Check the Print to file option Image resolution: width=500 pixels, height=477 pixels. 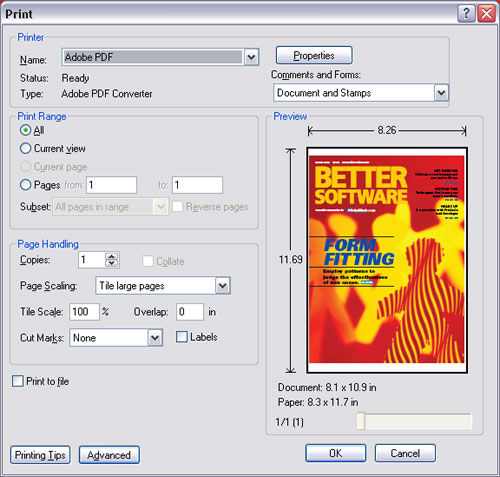pos(18,381)
